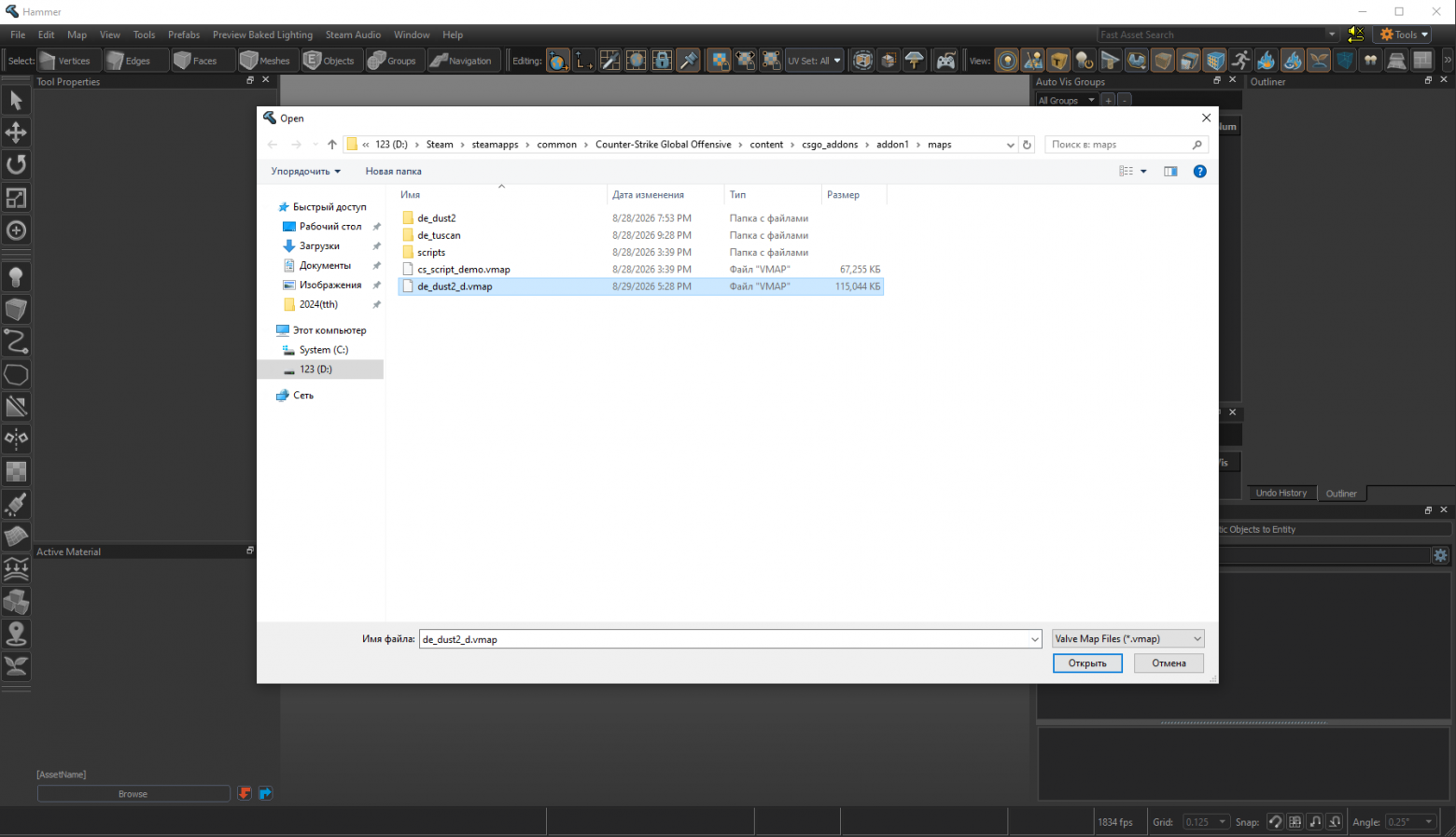The height and width of the screenshot is (837, 1456).
Task: Click the Имя file name input field
Action: point(730,639)
